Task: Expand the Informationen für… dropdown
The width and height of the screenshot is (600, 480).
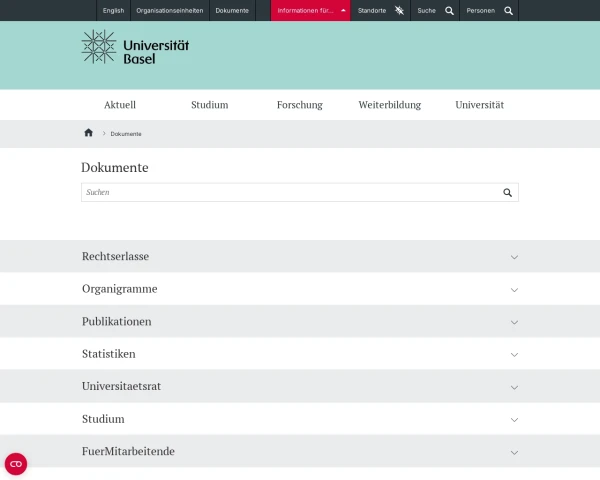Action: point(311,11)
